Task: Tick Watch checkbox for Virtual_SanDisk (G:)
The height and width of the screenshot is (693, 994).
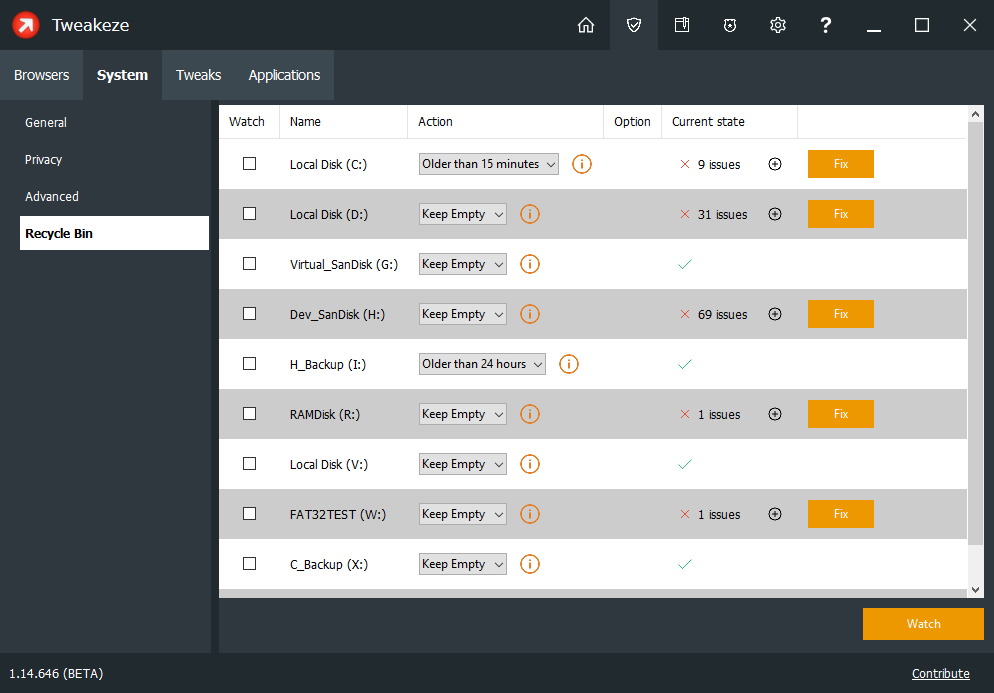Action: point(250,263)
